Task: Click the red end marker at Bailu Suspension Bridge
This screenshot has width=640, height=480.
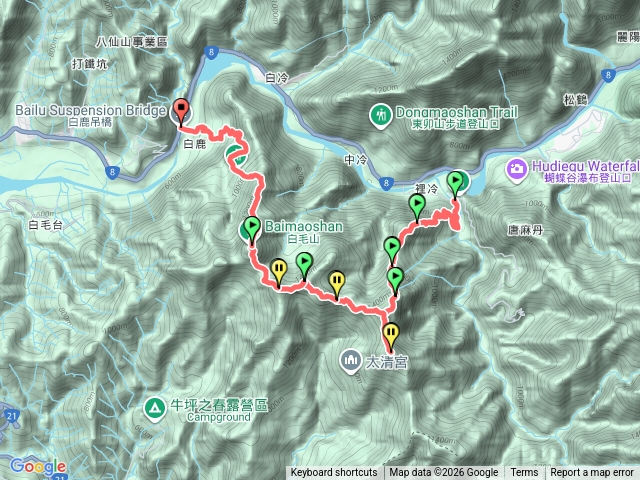Action: pyautogui.click(x=181, y=111)
